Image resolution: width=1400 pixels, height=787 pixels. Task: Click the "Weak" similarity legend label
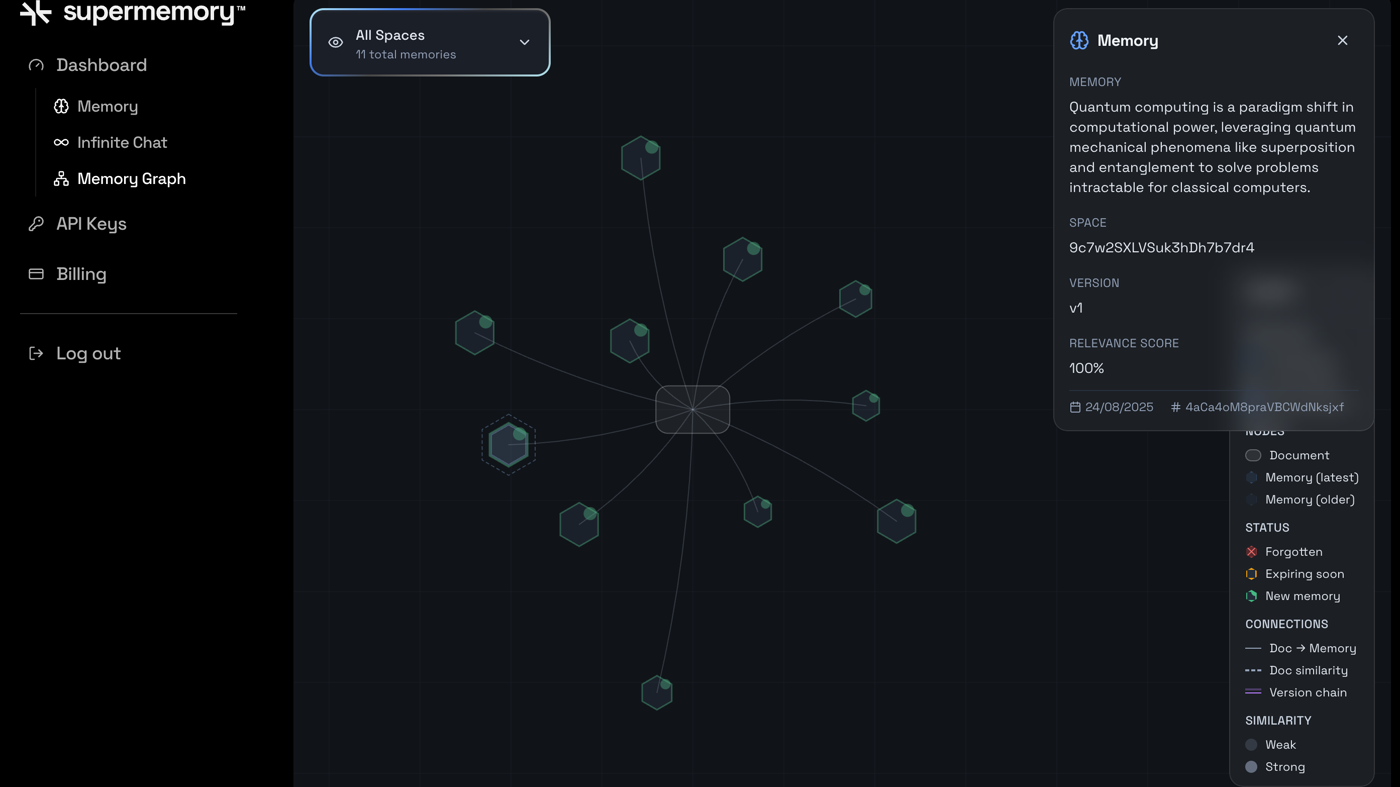1280,745
